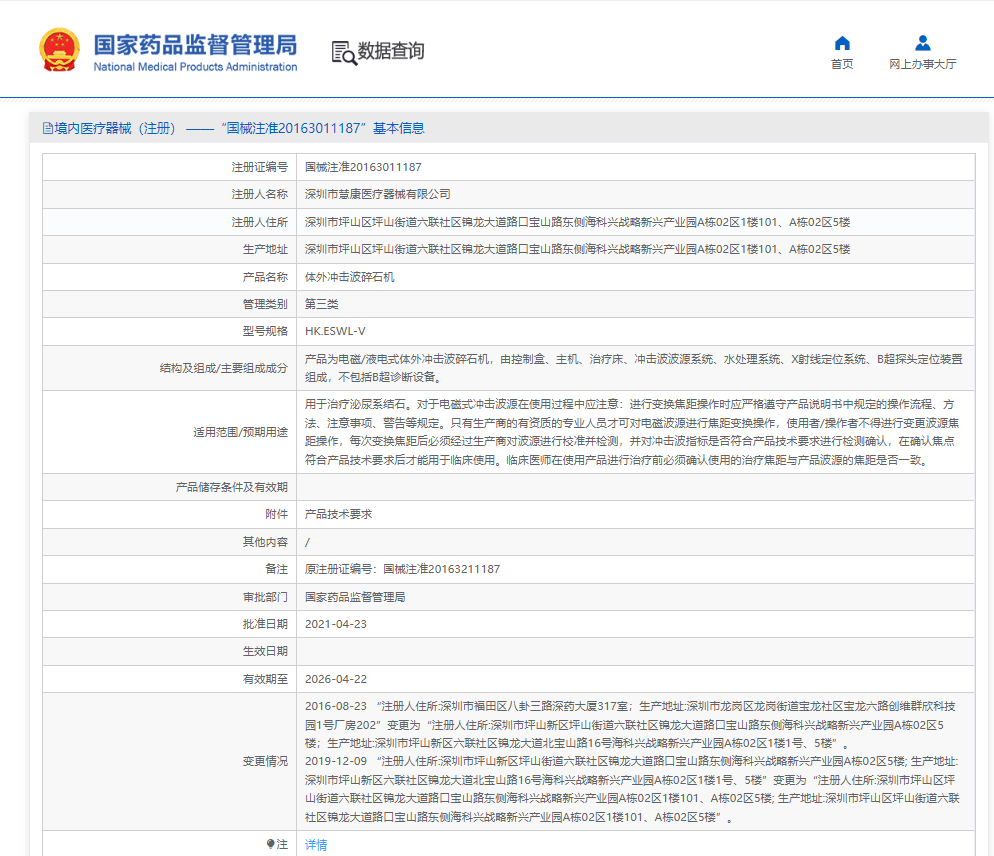Click the 附件 row label
The width and height of the screenshot is (994, 856).
click(x=276, y=514)
